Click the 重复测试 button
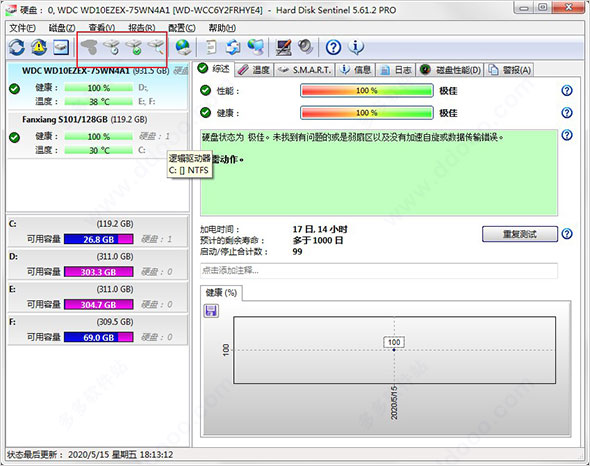This screenshot has width=590, height=466. point(520,234)
